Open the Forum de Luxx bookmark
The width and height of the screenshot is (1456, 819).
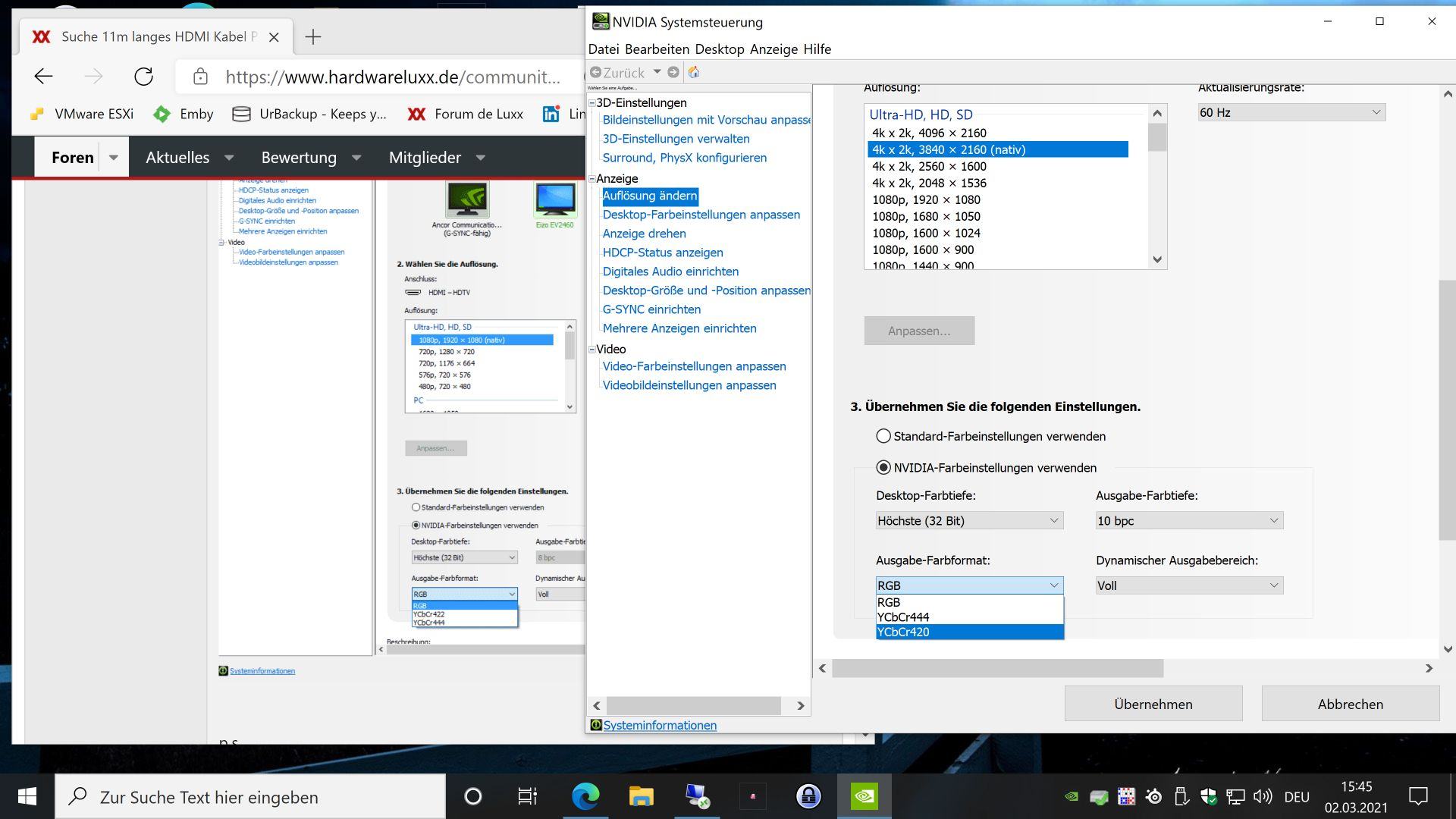click(465, 114)
